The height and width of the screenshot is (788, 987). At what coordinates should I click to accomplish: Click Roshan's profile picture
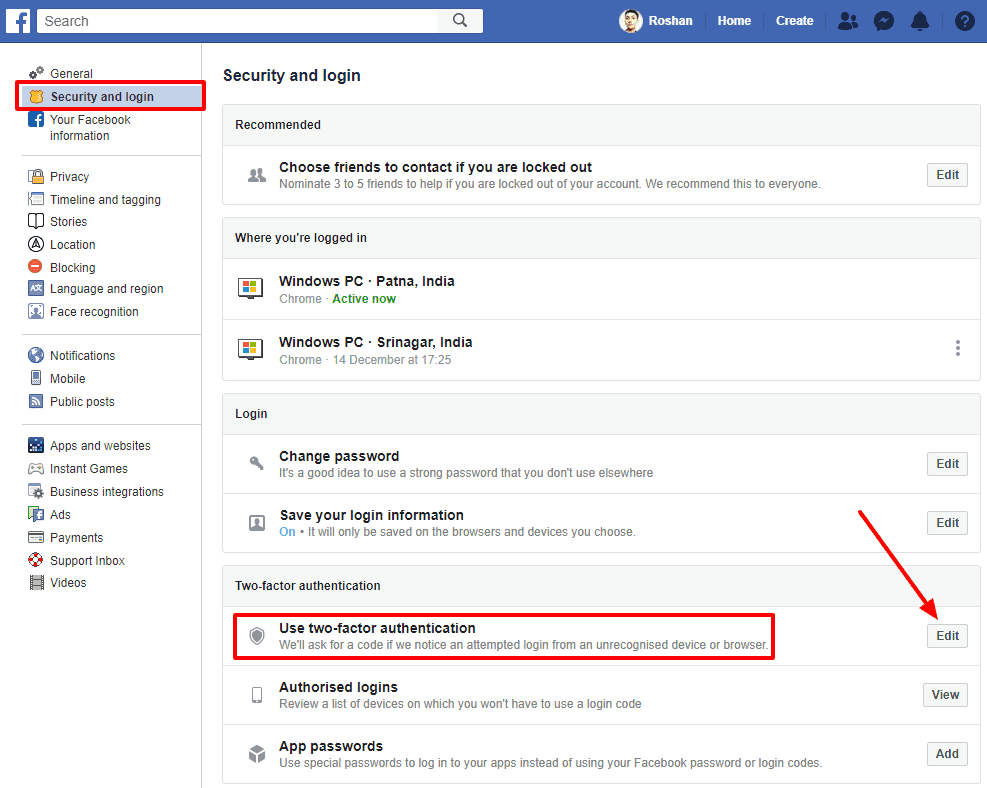[631, 21]
